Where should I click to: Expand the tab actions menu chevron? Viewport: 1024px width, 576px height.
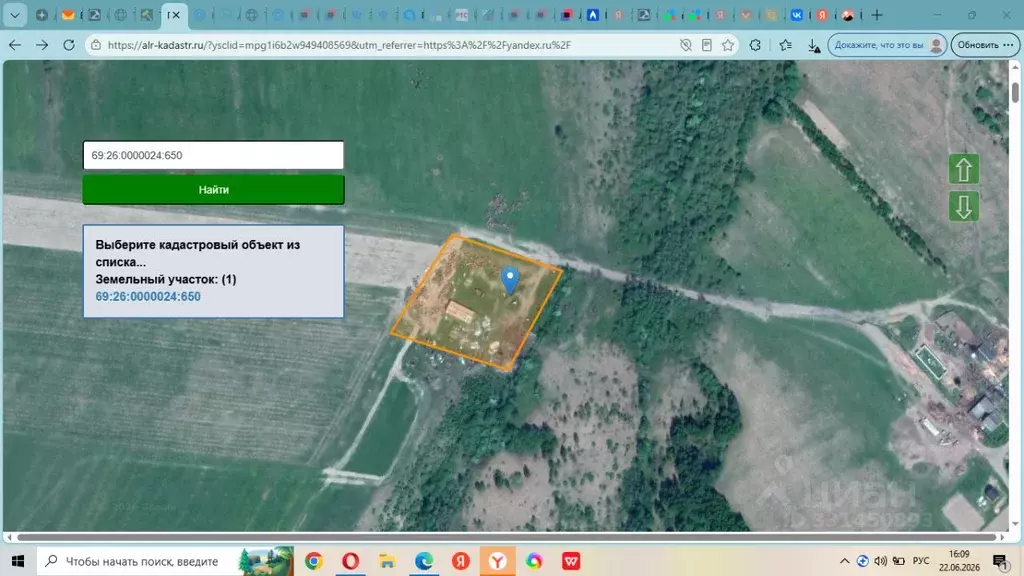(x=14, y=15)
